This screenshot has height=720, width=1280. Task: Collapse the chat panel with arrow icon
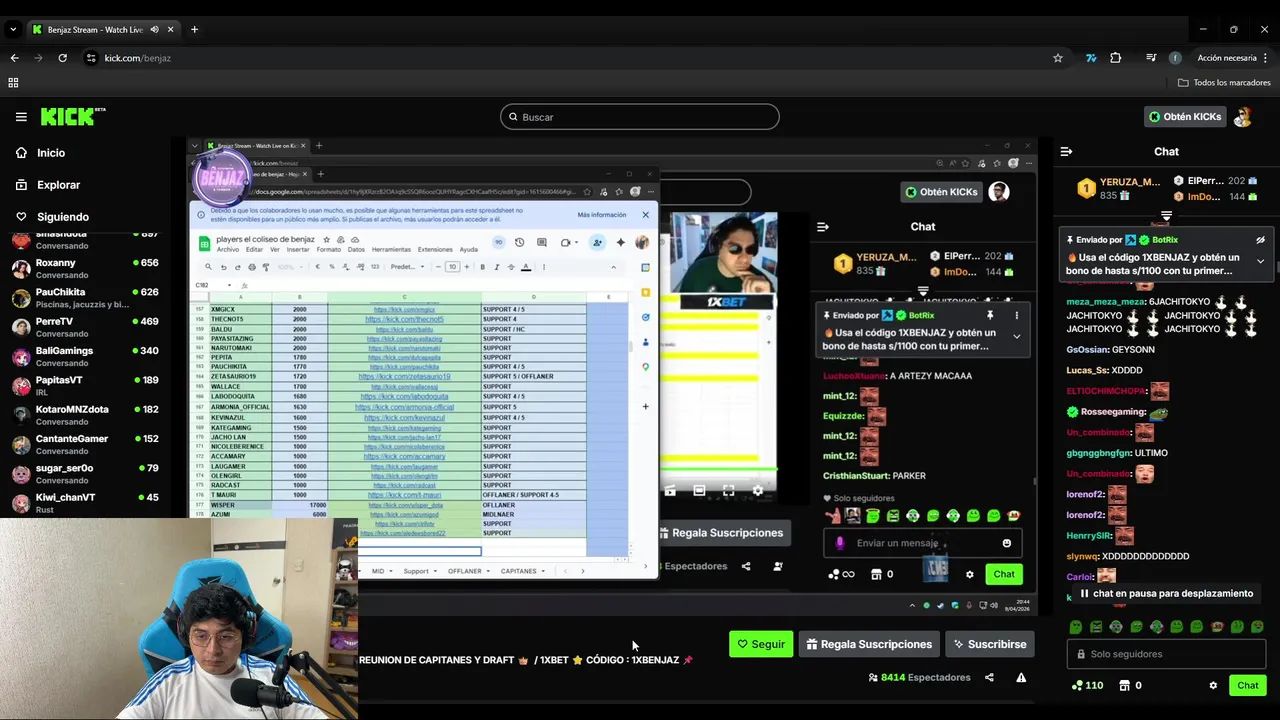click(1066, 152)
